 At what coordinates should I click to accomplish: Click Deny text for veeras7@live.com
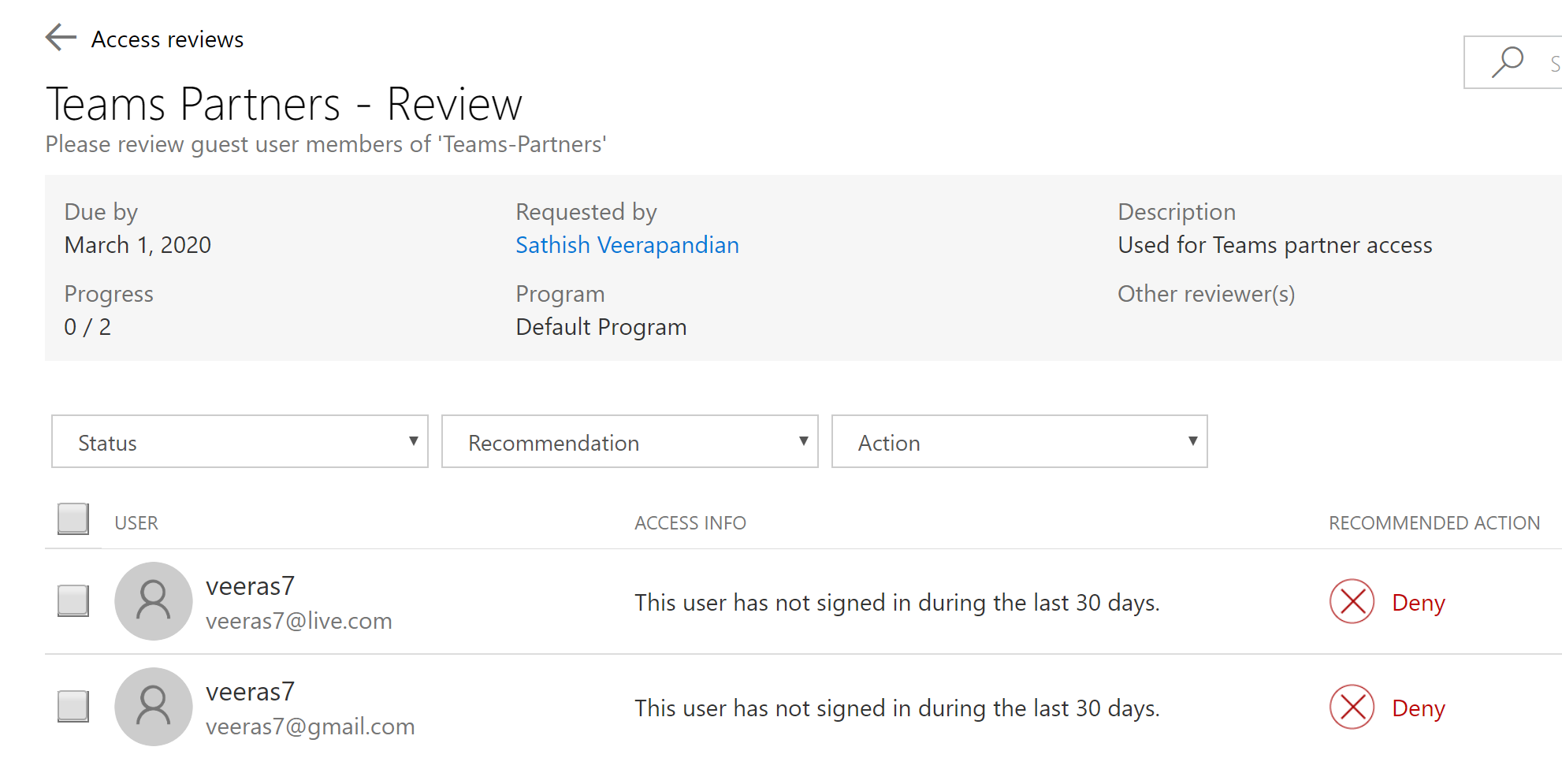click(1419, 603)
